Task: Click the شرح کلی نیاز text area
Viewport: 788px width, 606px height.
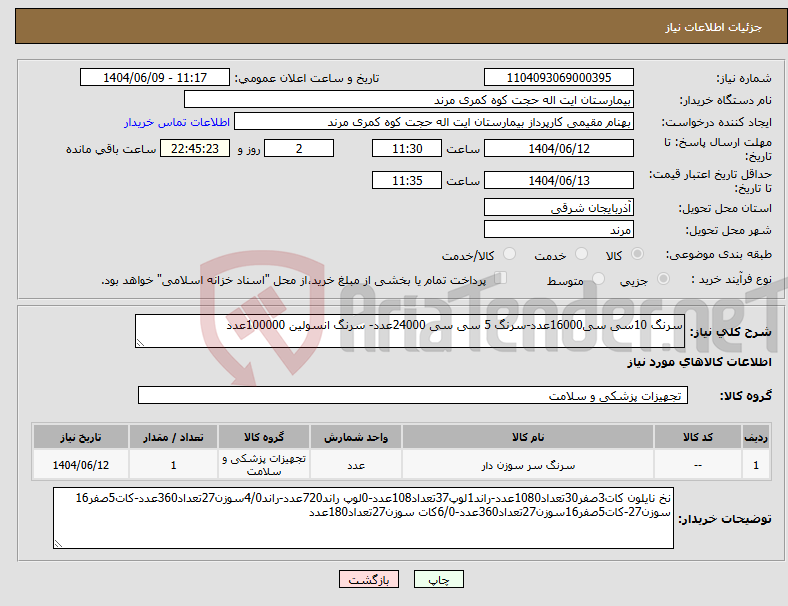Action: click(410, 331)
